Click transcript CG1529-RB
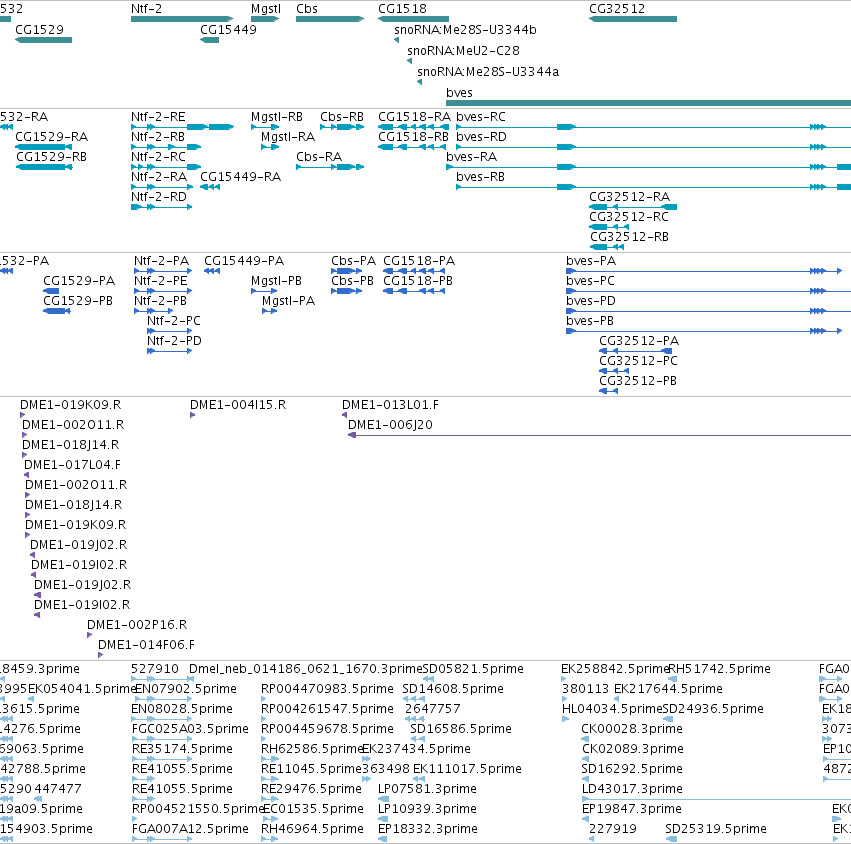 click(45, 167)
